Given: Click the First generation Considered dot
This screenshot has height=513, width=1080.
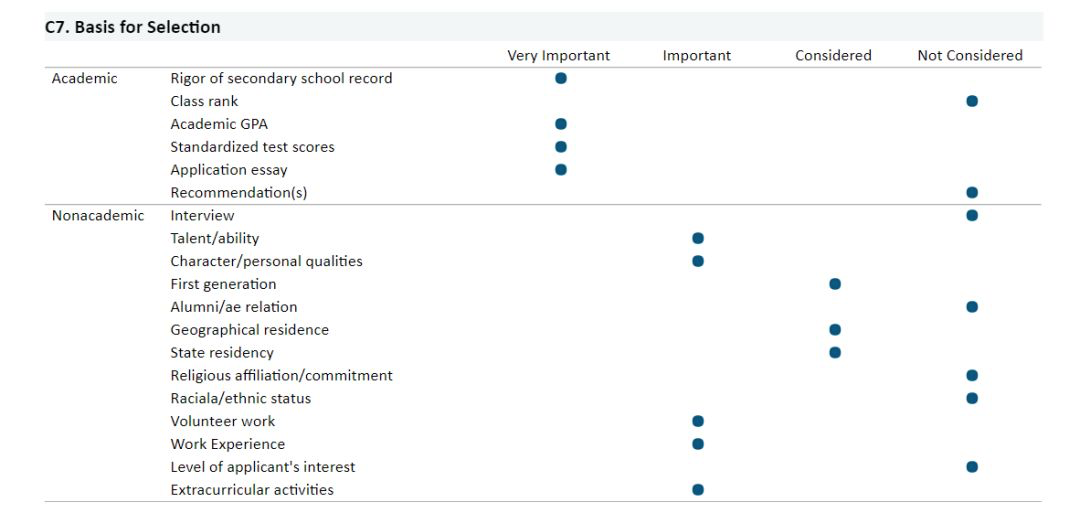Looking at the screenshot, I should pos(835,284).
